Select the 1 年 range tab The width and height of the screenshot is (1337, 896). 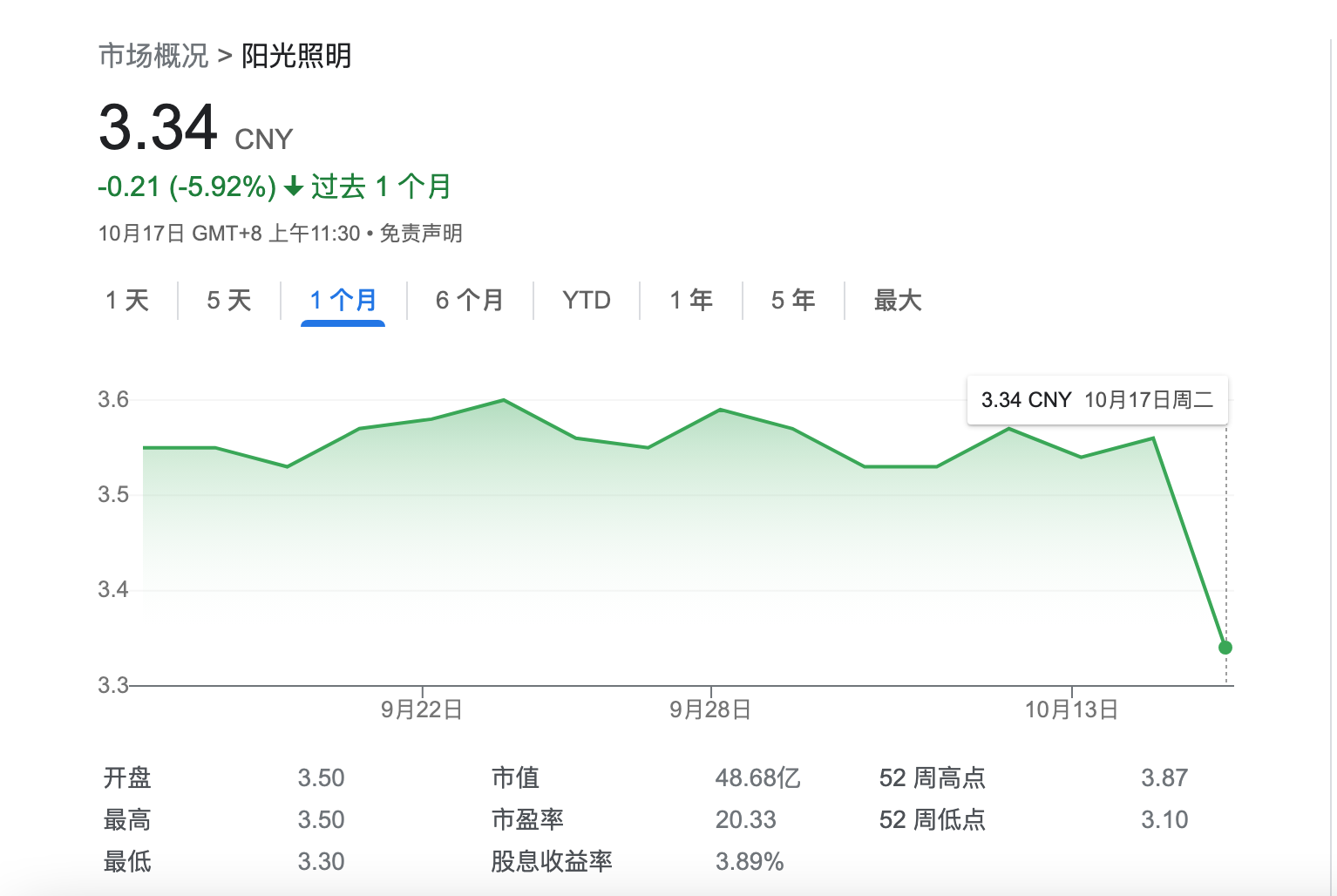(691, 301)
